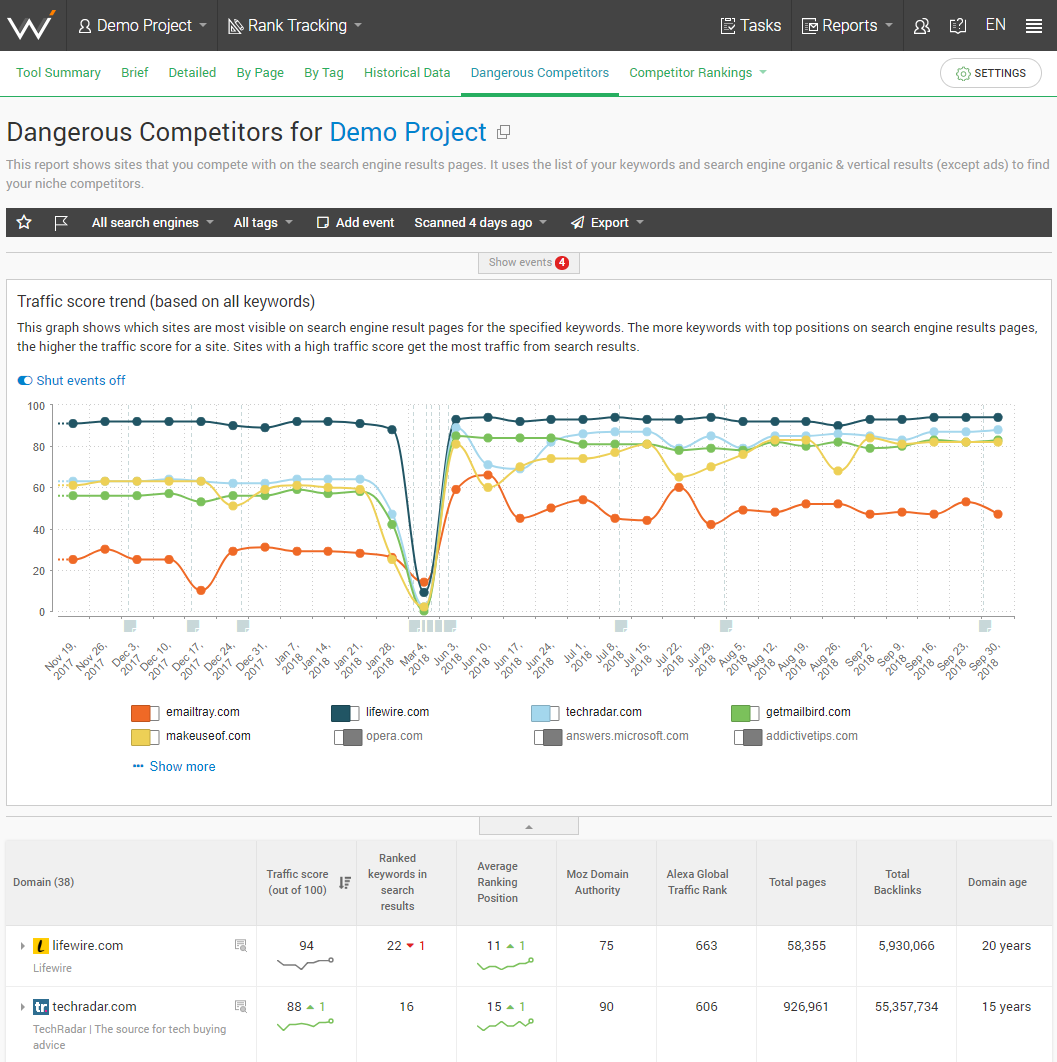Screen dimensions: 1057x1062
Task: Click Show events button
Action: 529,263
